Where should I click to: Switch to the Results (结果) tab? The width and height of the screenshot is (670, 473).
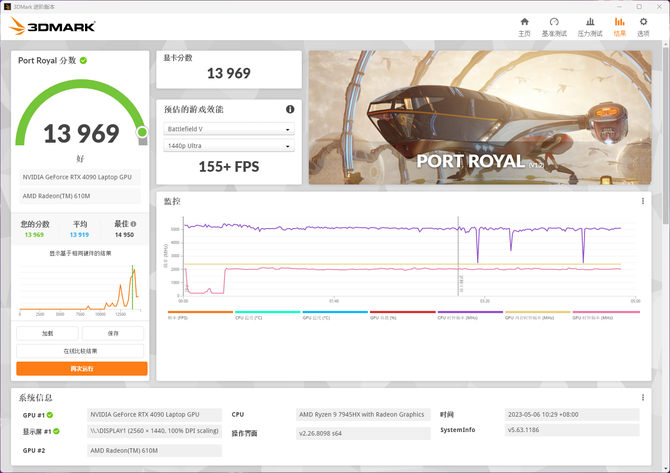(x=619, y=26)
